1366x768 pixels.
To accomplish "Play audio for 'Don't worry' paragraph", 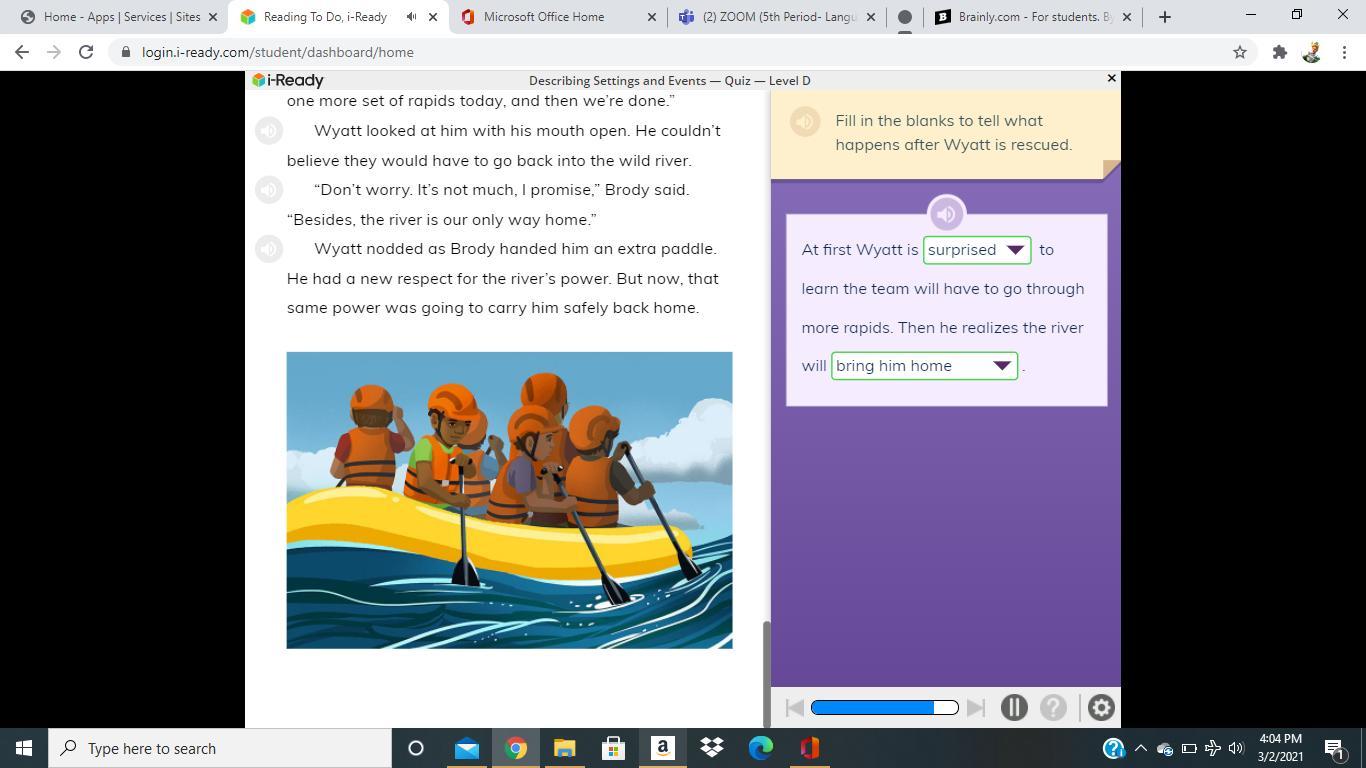I will [269, 190].
